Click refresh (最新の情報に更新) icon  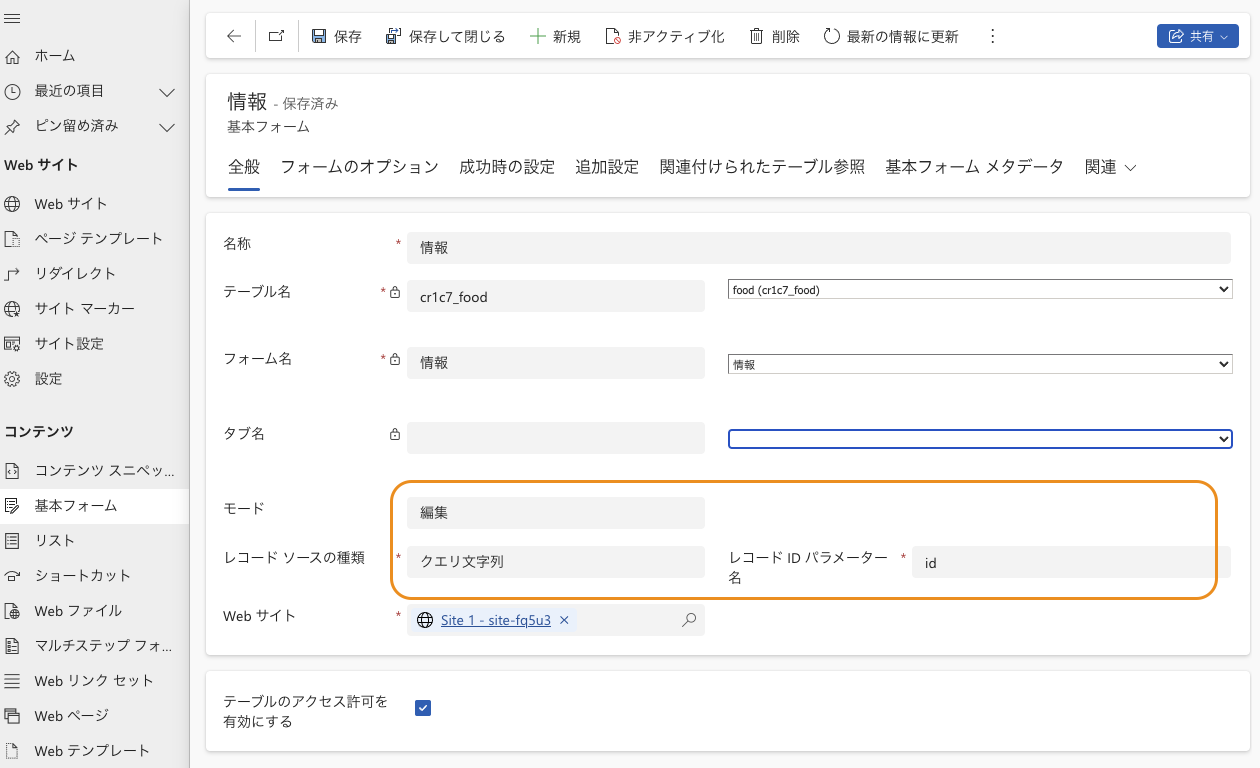pyautogui.click(x=831, y=36)
